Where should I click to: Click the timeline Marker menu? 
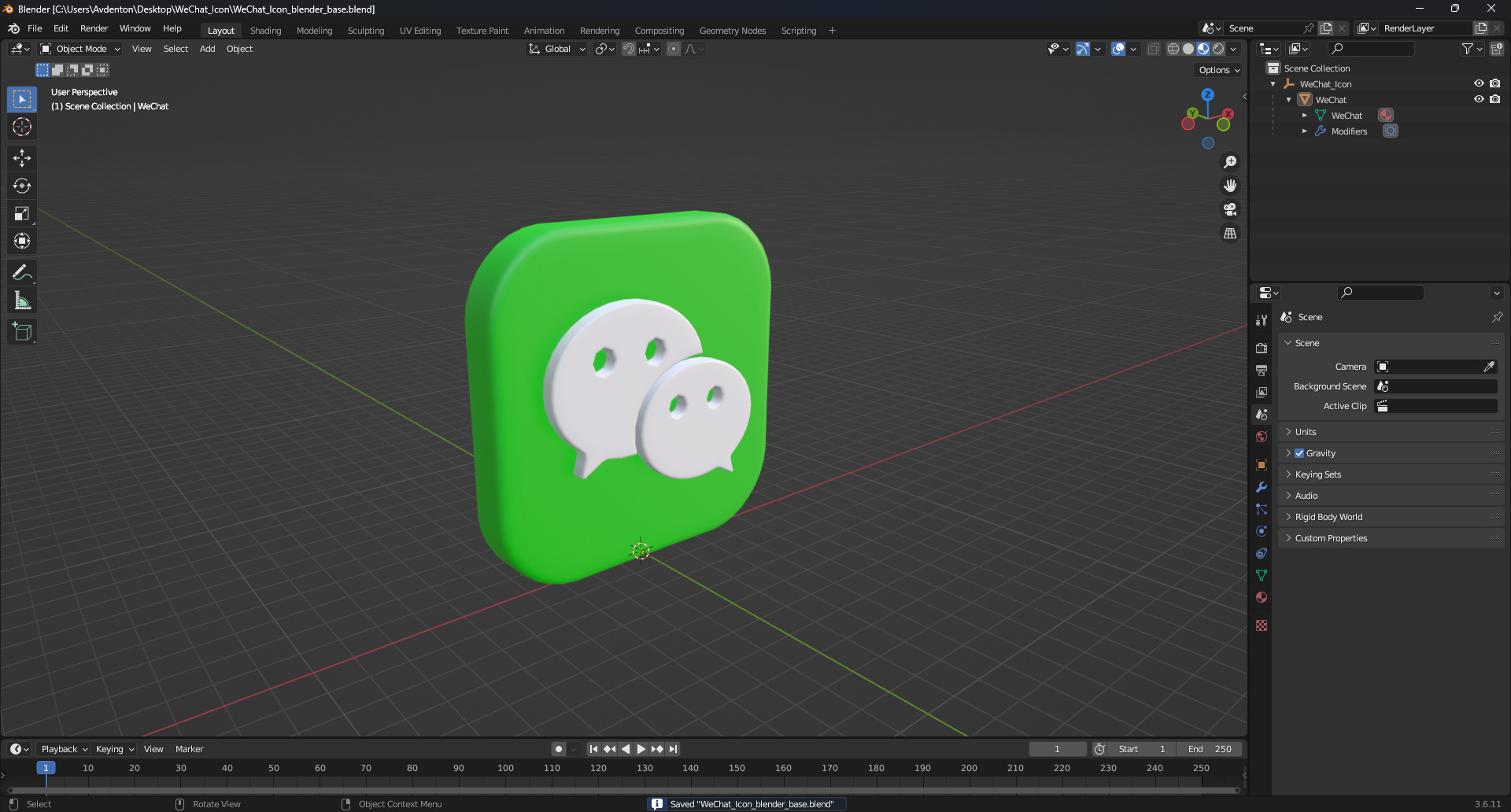(189, 749)
